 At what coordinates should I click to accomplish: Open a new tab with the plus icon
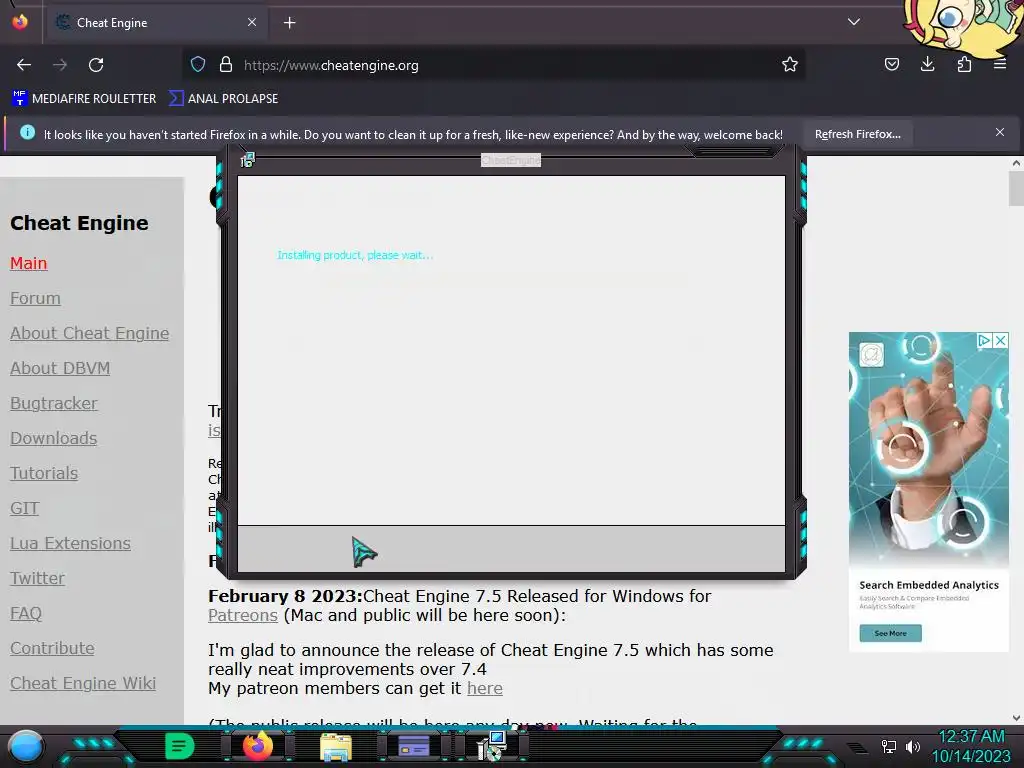(x=289, y=23)
